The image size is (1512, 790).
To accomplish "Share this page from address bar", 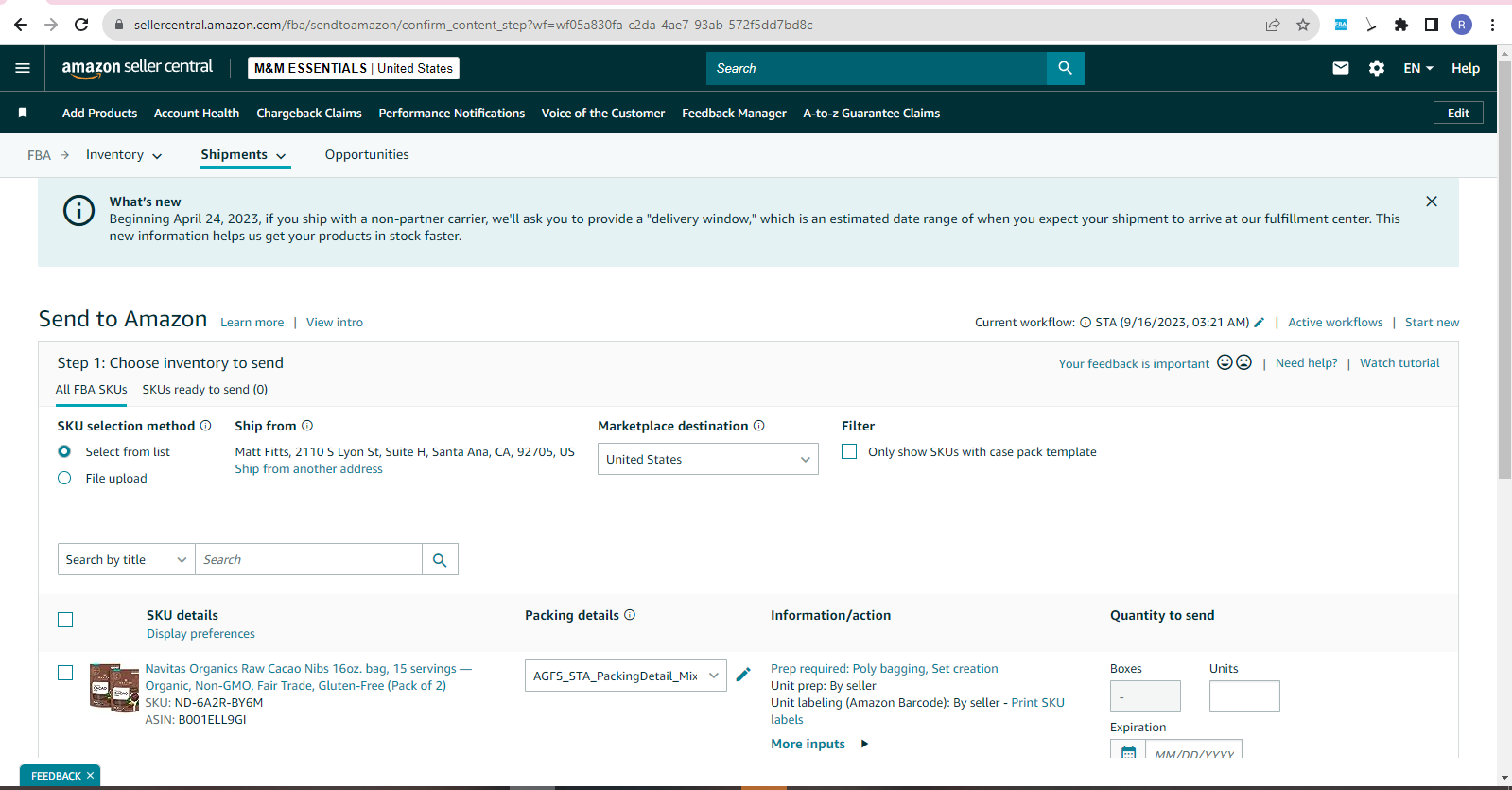I will click(1273, 25).
